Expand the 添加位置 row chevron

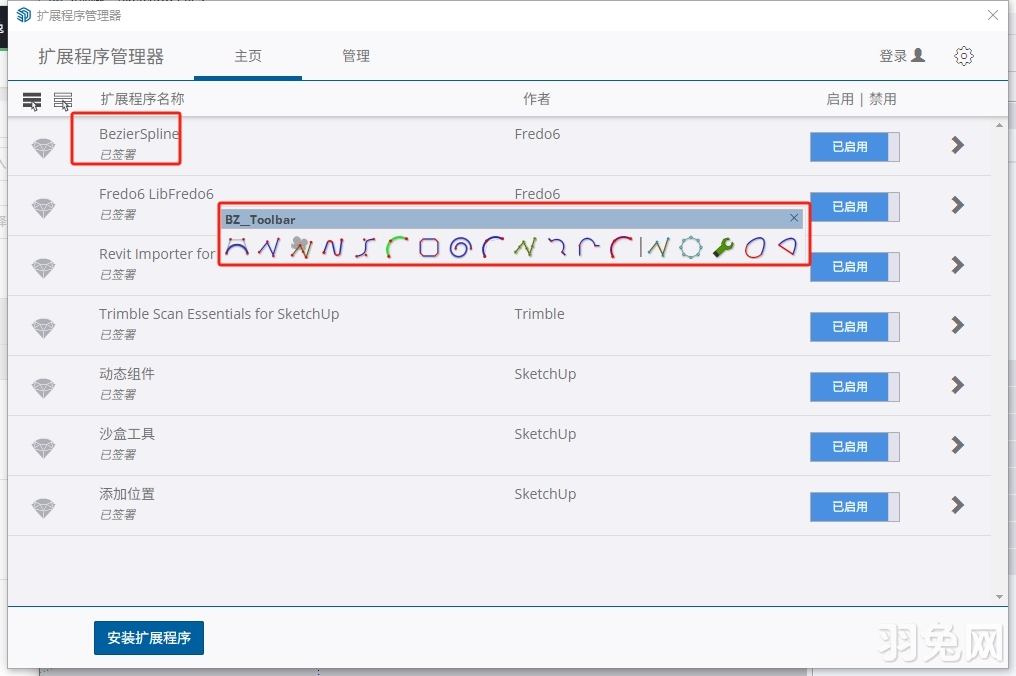pyautogui.click(x=957, y=506)
